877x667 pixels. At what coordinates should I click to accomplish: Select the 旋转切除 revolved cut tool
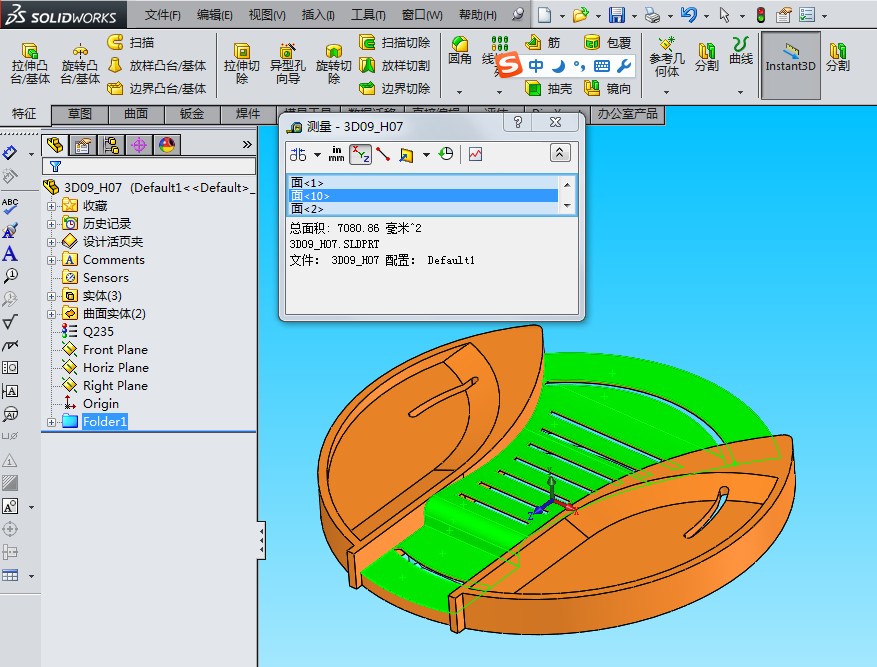333,63
